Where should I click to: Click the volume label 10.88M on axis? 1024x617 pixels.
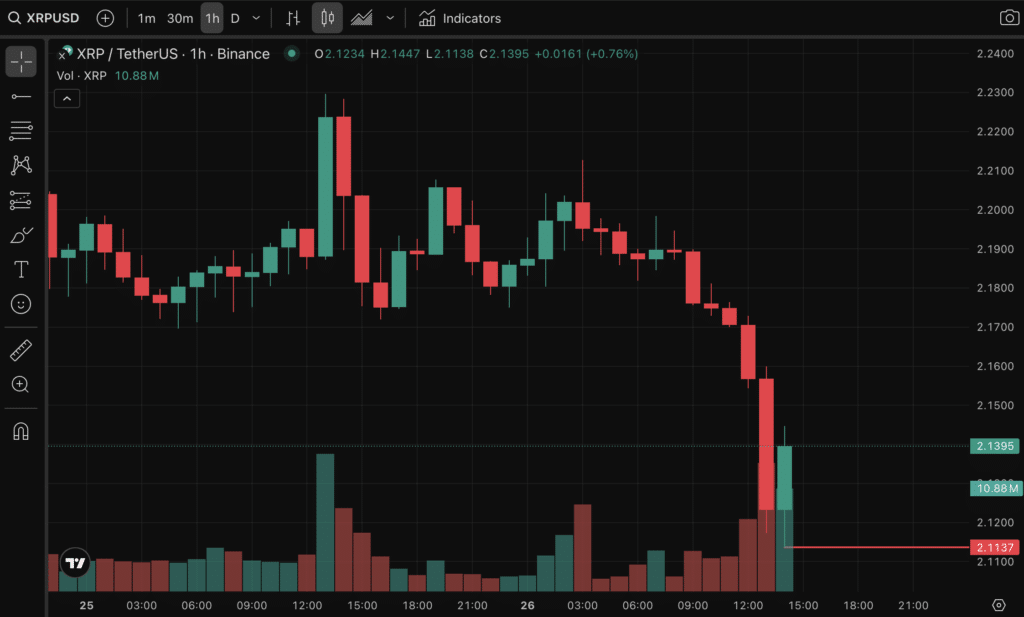(996, 488)
